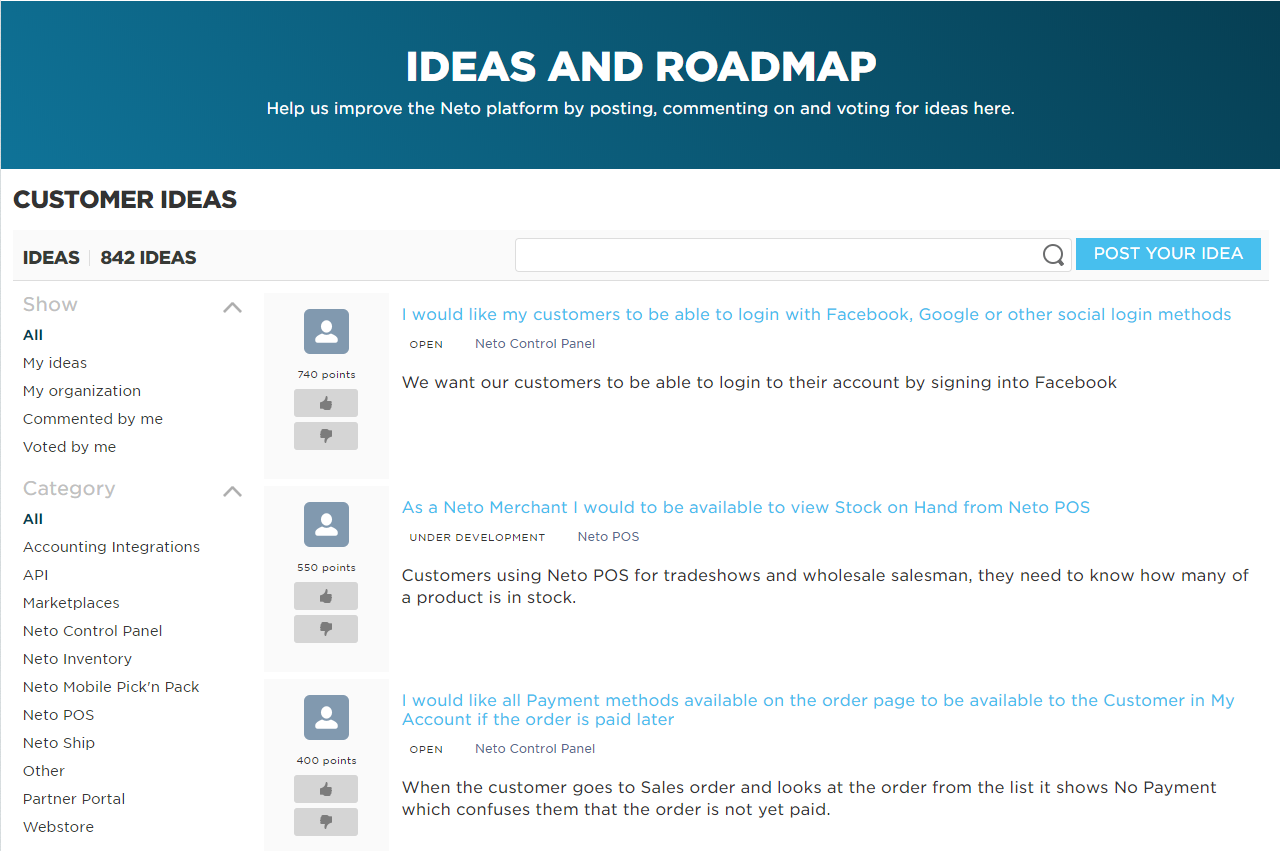Image resolution: width=1280 pixels, height=851 pixels.
Task: Select Neto Control Panel category in sidebar
Action: point(93,631)
